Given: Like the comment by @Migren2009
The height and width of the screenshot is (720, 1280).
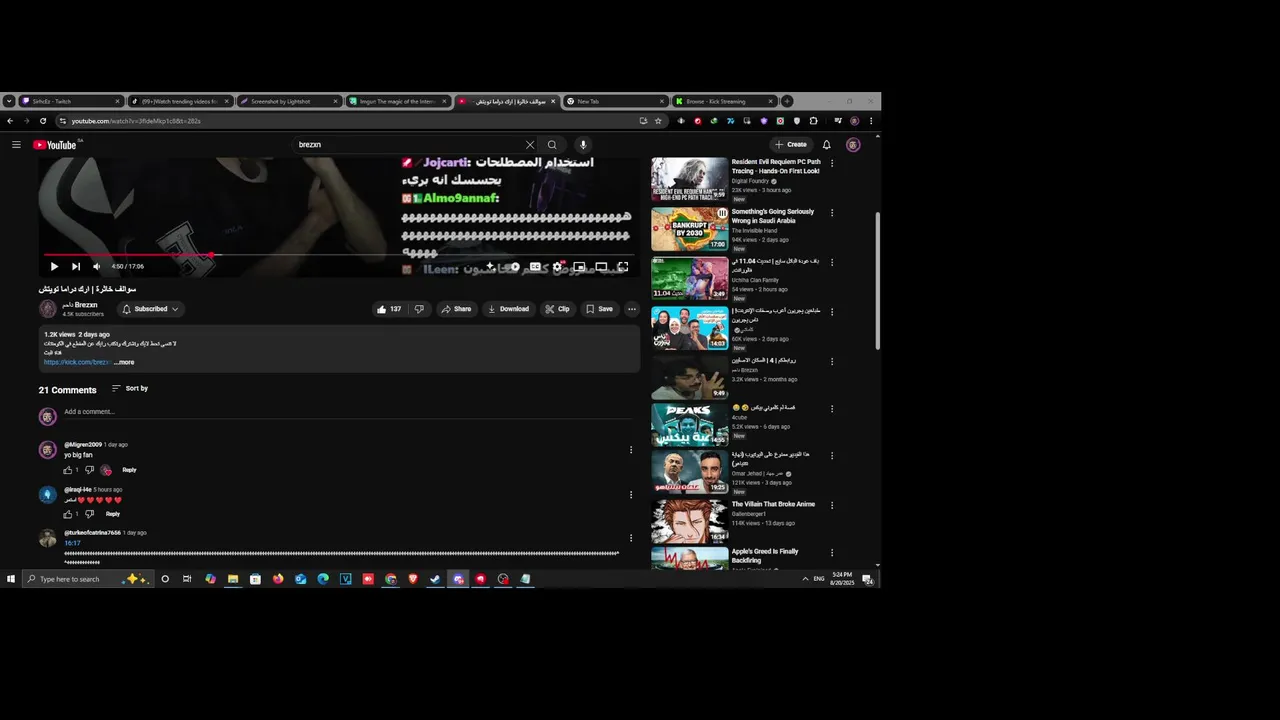Looking at the screenshot, I should [68, 470].
